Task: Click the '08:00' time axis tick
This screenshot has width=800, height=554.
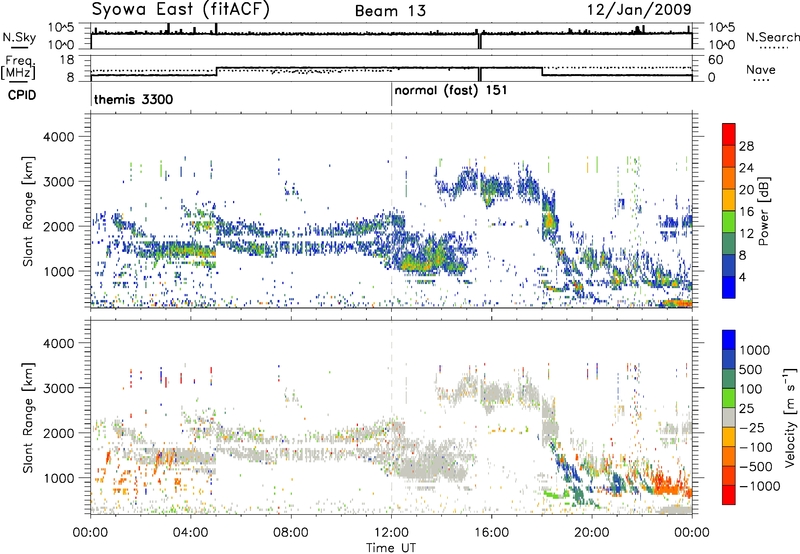Action: click(291, 533)
